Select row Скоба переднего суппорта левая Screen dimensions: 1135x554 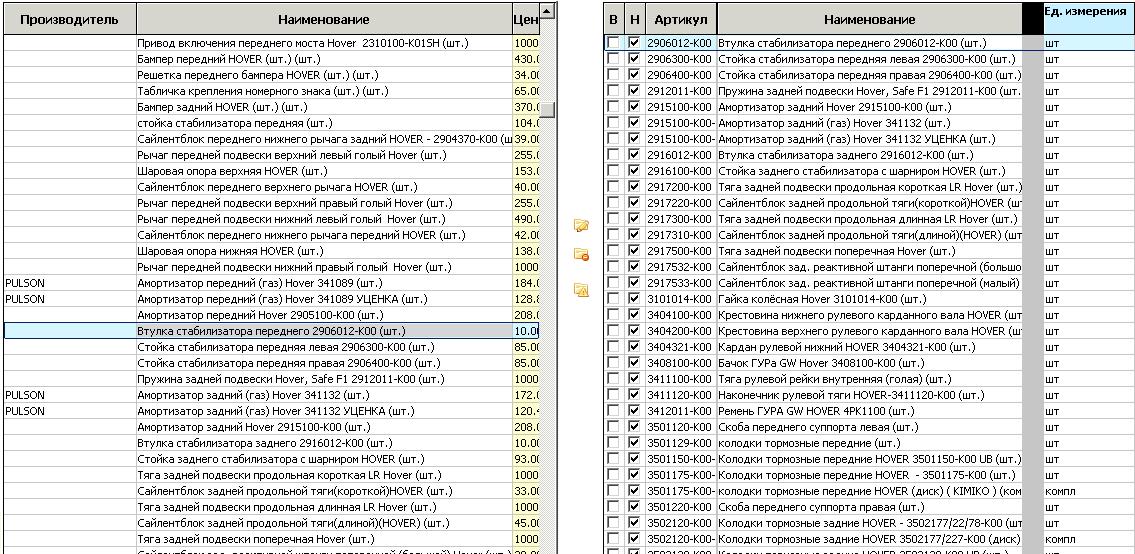click(x=869, y=427)
